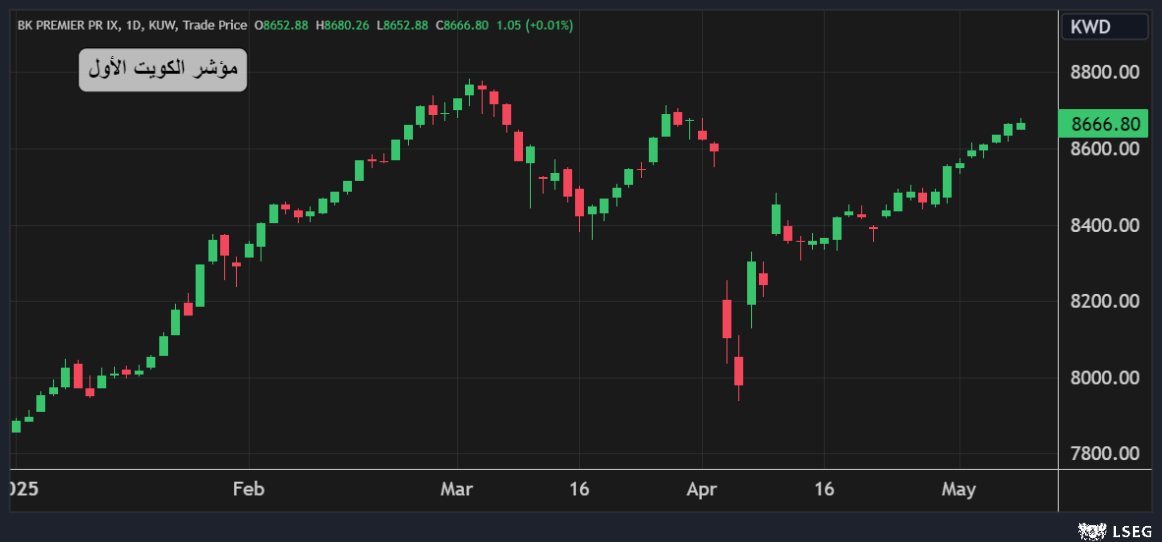Image resolution: width=1162 pixels, height=542 pixels.
Task: Click the 8400.00 price axis label
Action: pyautogui.click(x=1104, y=226)
